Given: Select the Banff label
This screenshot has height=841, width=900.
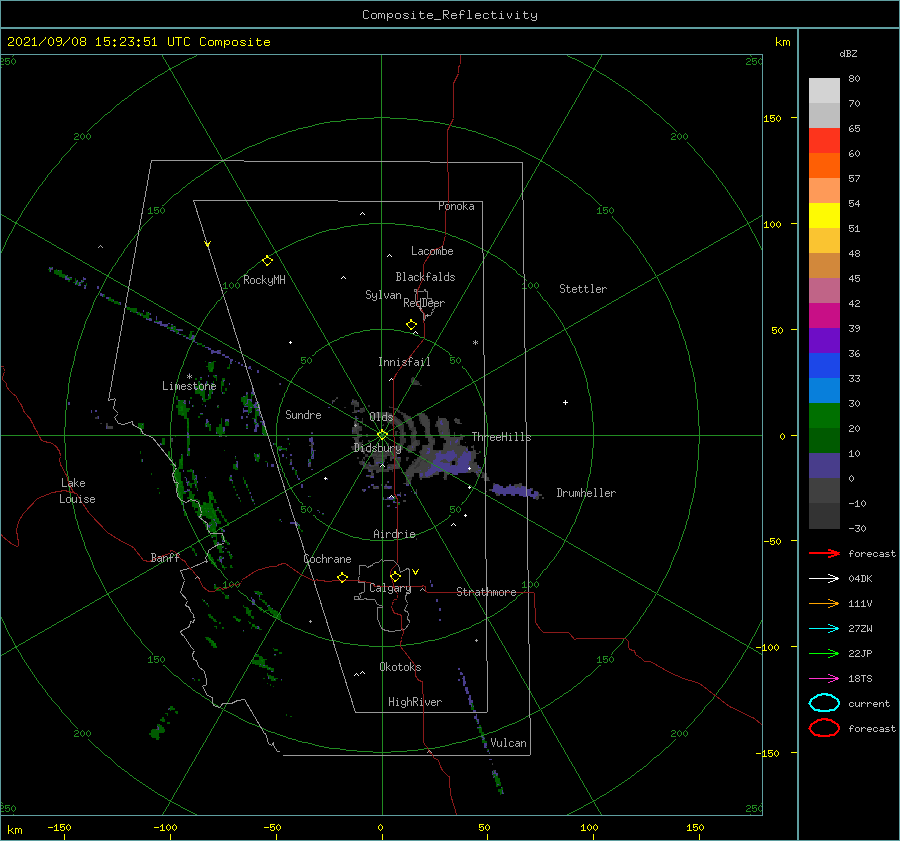Looking at the screenshot, I should pyautogui.click(x=165, y=557).
